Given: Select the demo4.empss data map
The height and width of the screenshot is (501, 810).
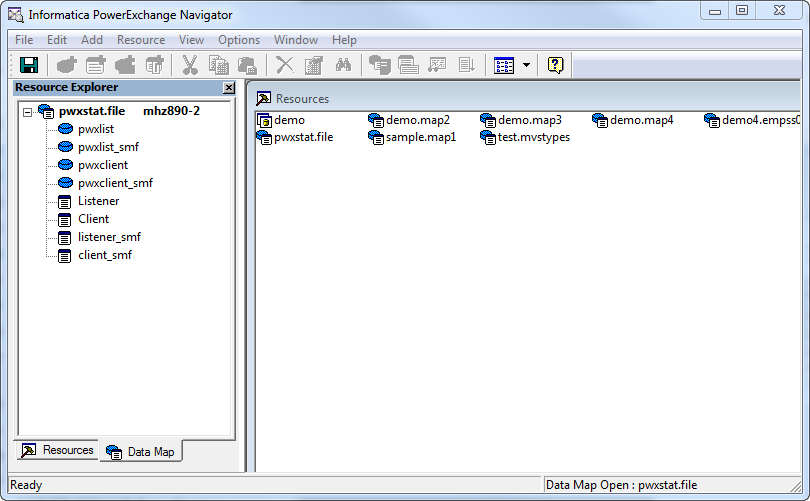Looking at the screenshot, I should click(752, 120).
